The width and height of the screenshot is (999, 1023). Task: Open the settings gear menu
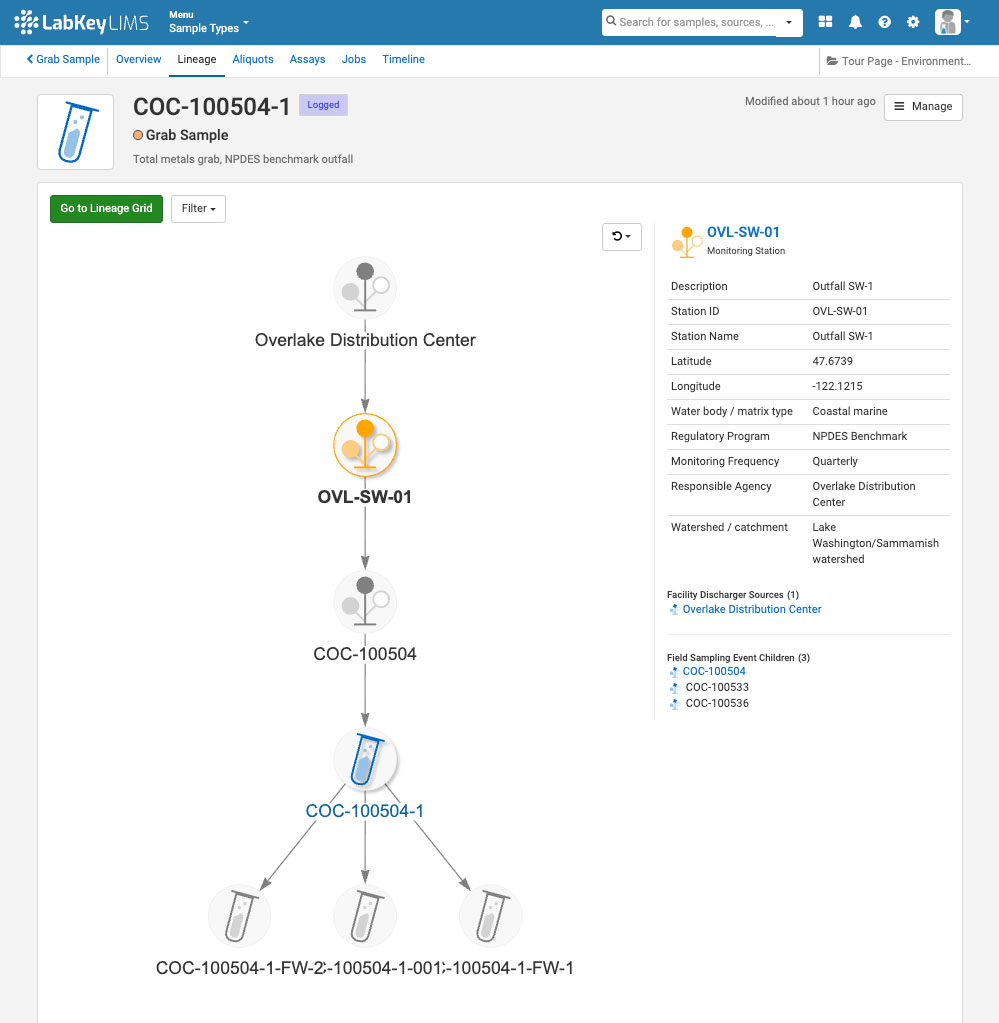(x=913, y=22)
